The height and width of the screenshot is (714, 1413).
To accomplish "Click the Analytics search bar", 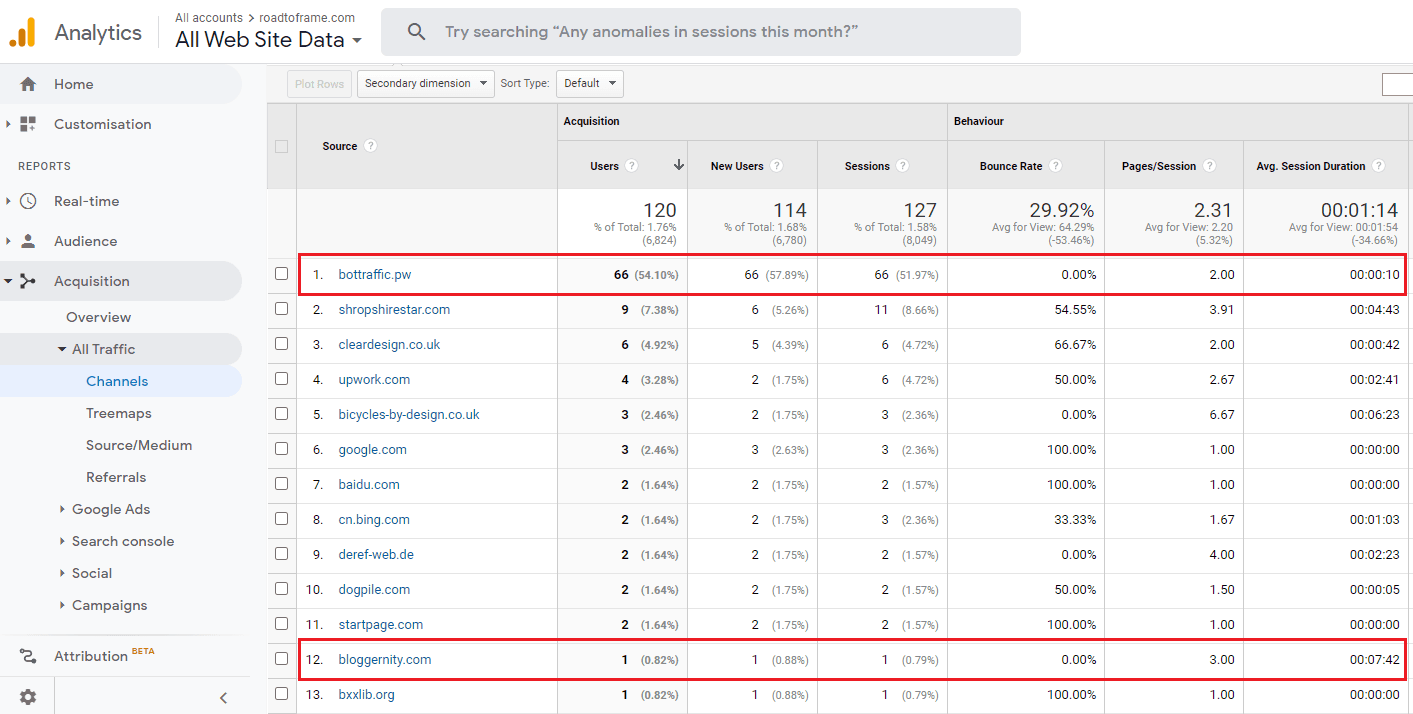I will pos(700,32).
